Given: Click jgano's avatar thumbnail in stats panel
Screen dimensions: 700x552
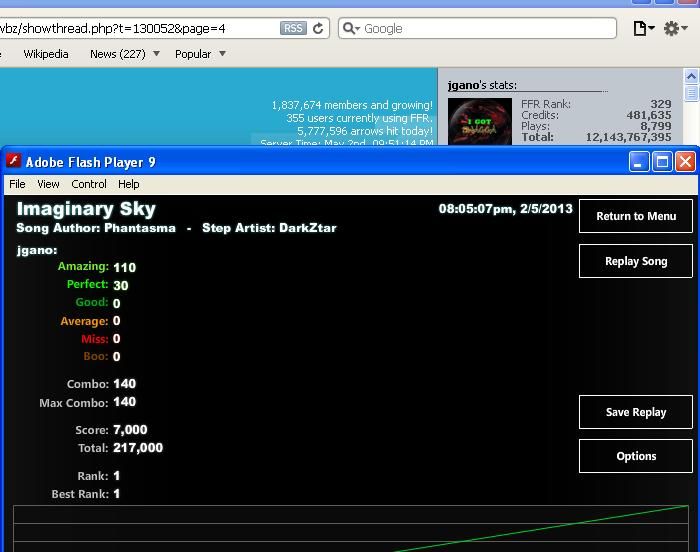Looking at the screenshot, I should point(479,122).
